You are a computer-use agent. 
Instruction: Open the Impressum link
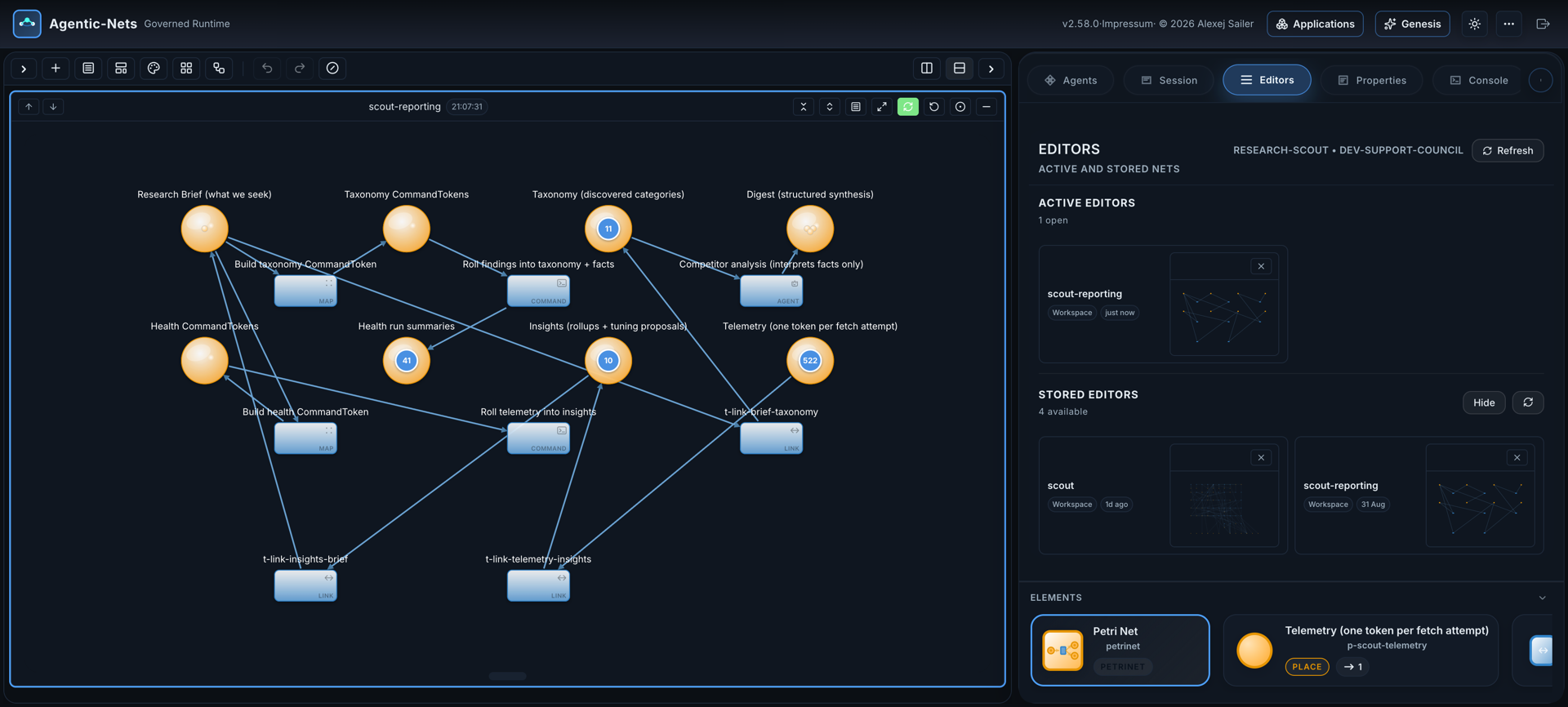coord(1126,24)
